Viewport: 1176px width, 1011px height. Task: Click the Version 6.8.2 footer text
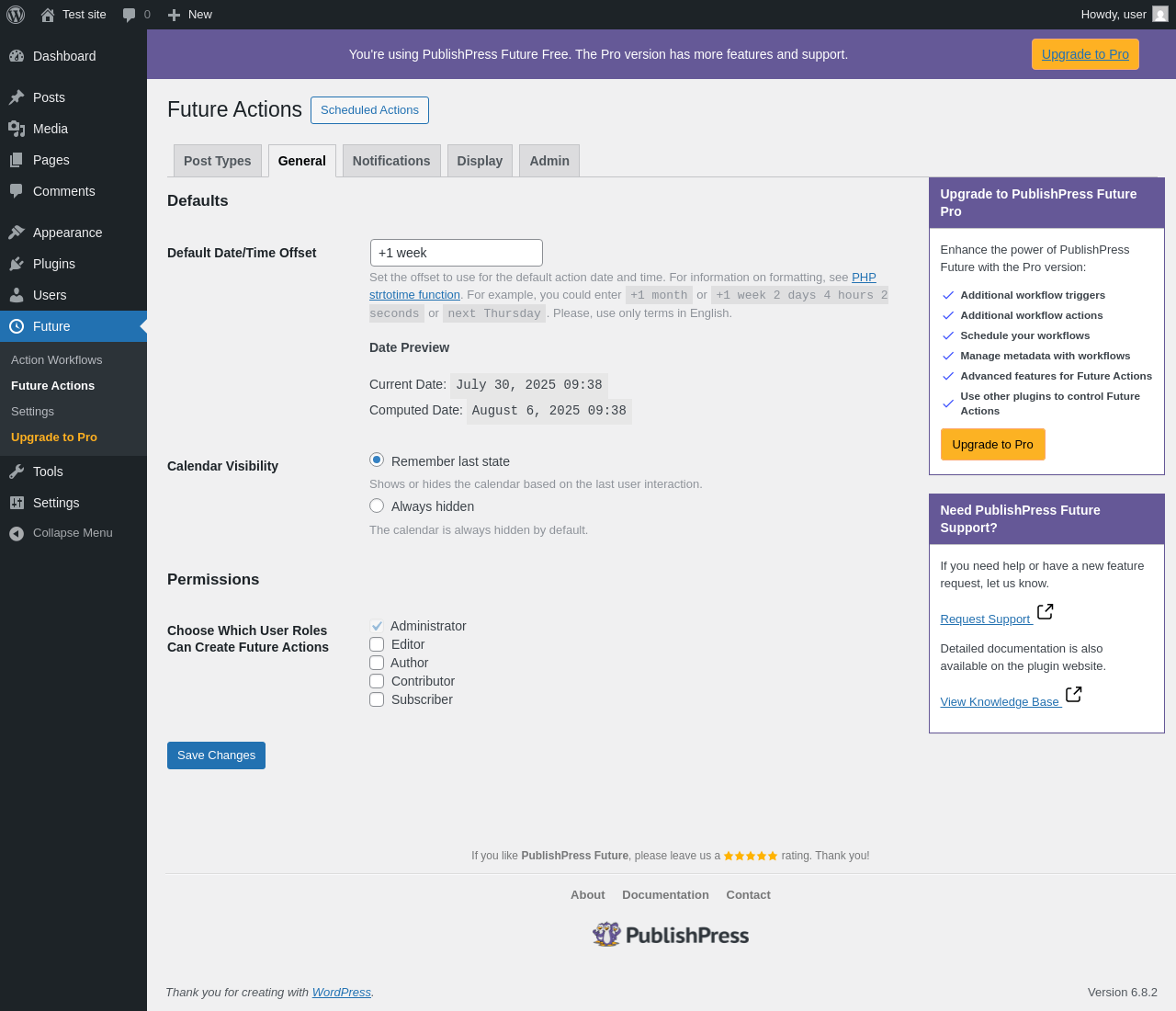pos(1123,993)
